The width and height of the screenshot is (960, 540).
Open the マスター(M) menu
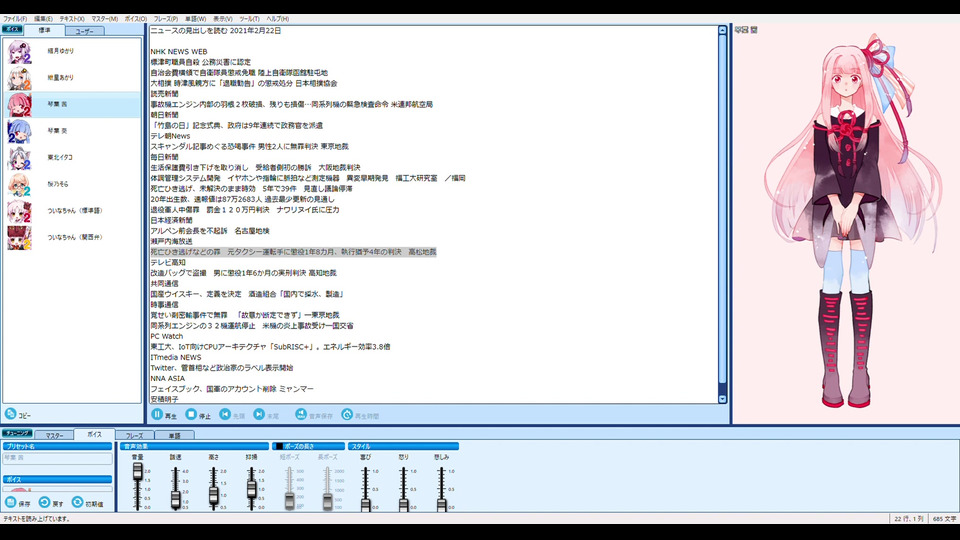click(105, 19)
